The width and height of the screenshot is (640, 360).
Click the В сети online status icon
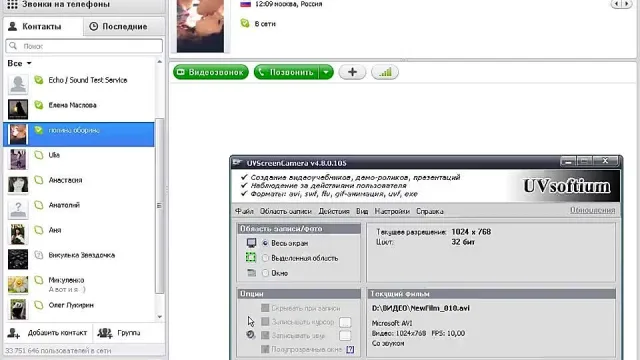(x=245, y=24)
